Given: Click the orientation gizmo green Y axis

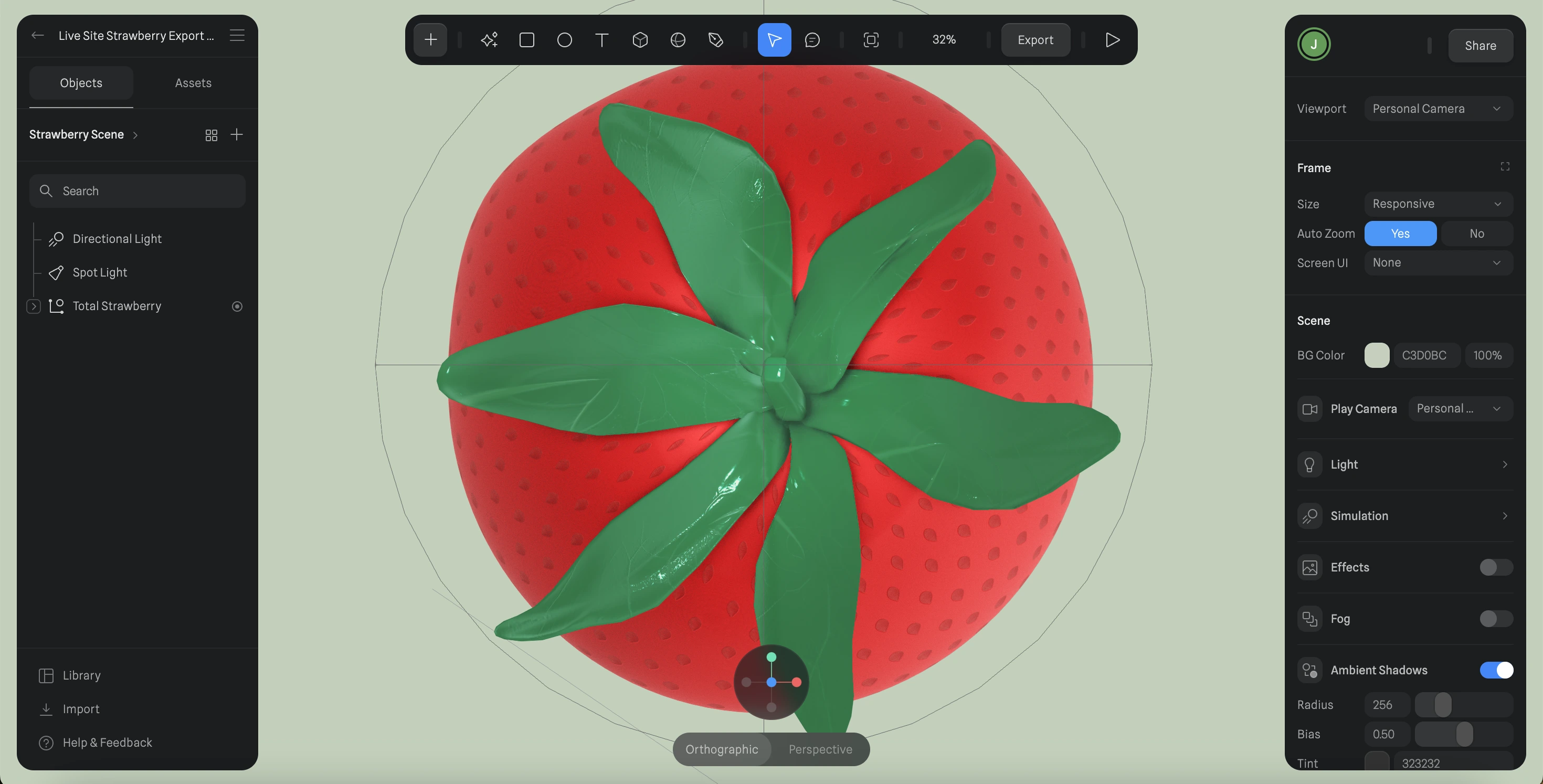Looking at the screenshot, I should [x=771, y=657].
